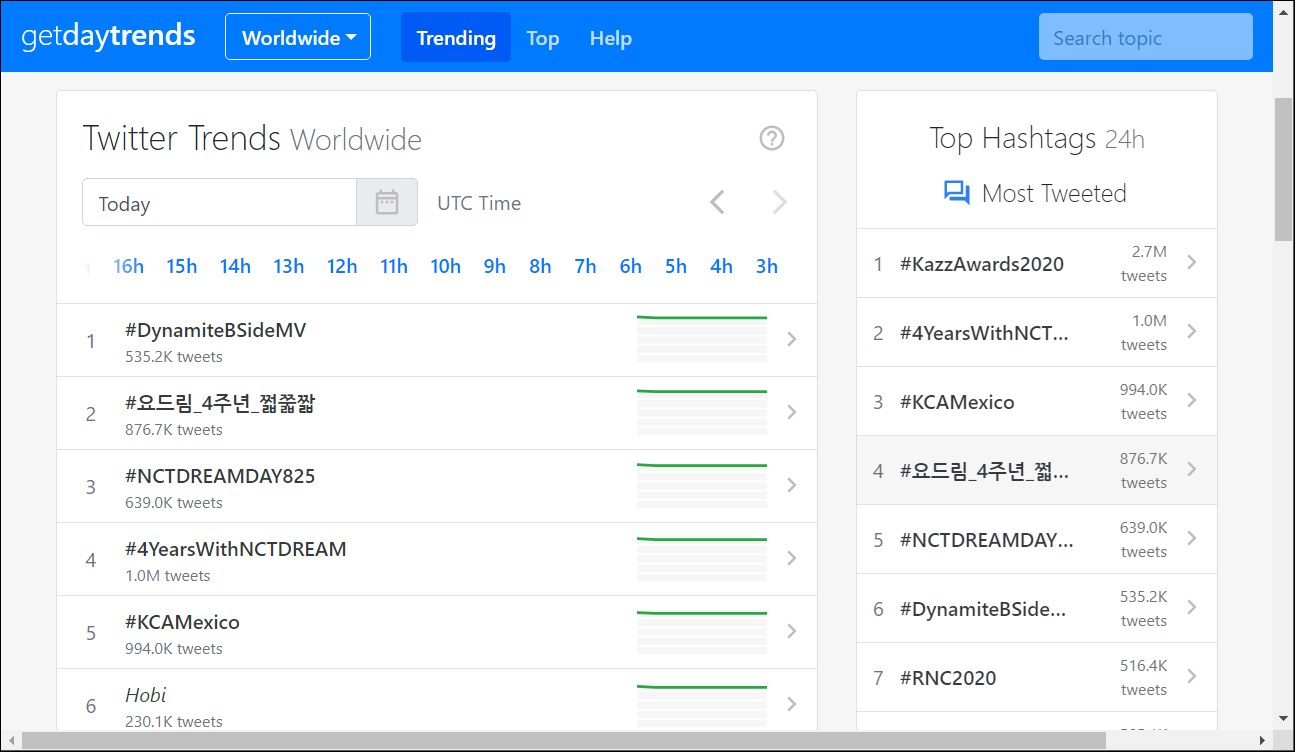Switch to the Top tab
The width and height of the screenshot is (1295, 752).
[x=543, y=38]
